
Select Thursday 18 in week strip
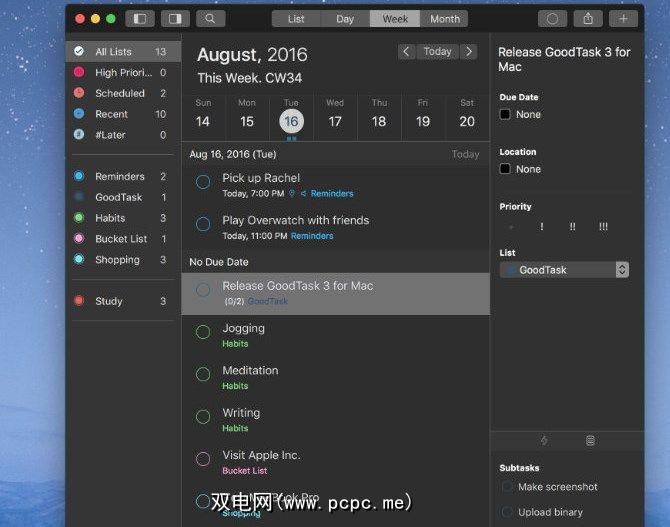pos(378,115)
